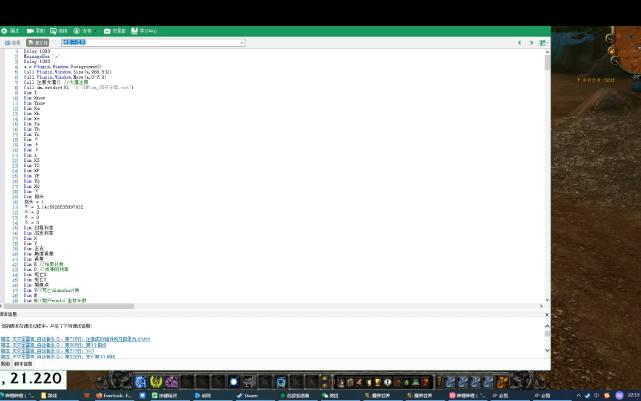The image size is (641, 401).
Task: Click the Plugin.Window.Size call line
Action: click(x=67, y=72)
